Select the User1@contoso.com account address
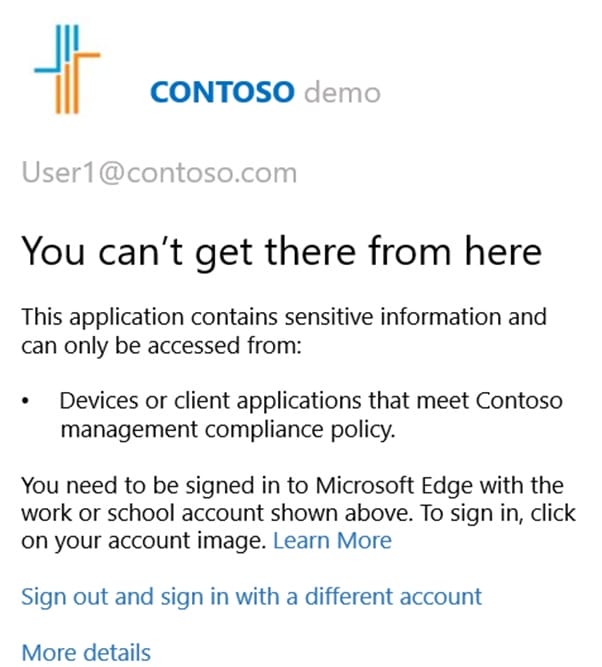Screen dimensions: 602x667 click(x=159, y=173)
